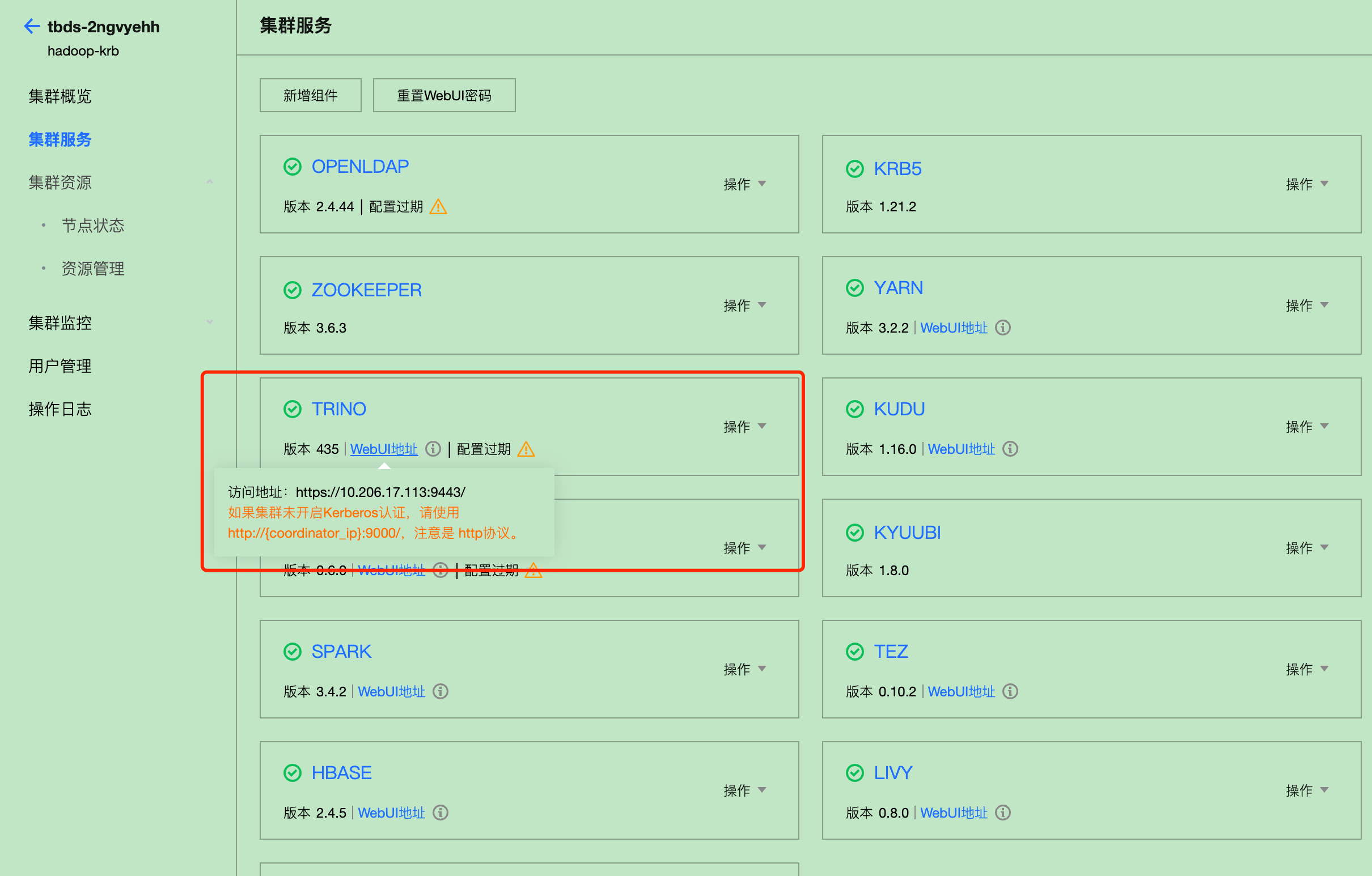Click the info icon next to KUDU WebUI地址
This screenshot has height=876, width=1372.
click(1010, 449)
